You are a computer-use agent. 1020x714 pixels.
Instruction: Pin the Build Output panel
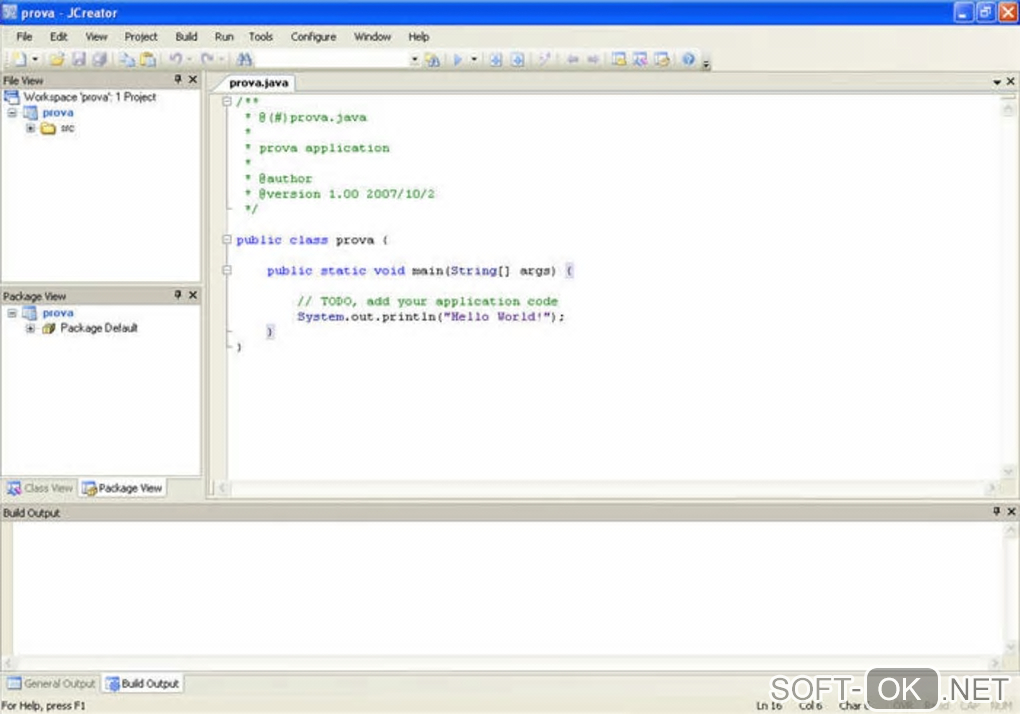click(x=997, y=512)
